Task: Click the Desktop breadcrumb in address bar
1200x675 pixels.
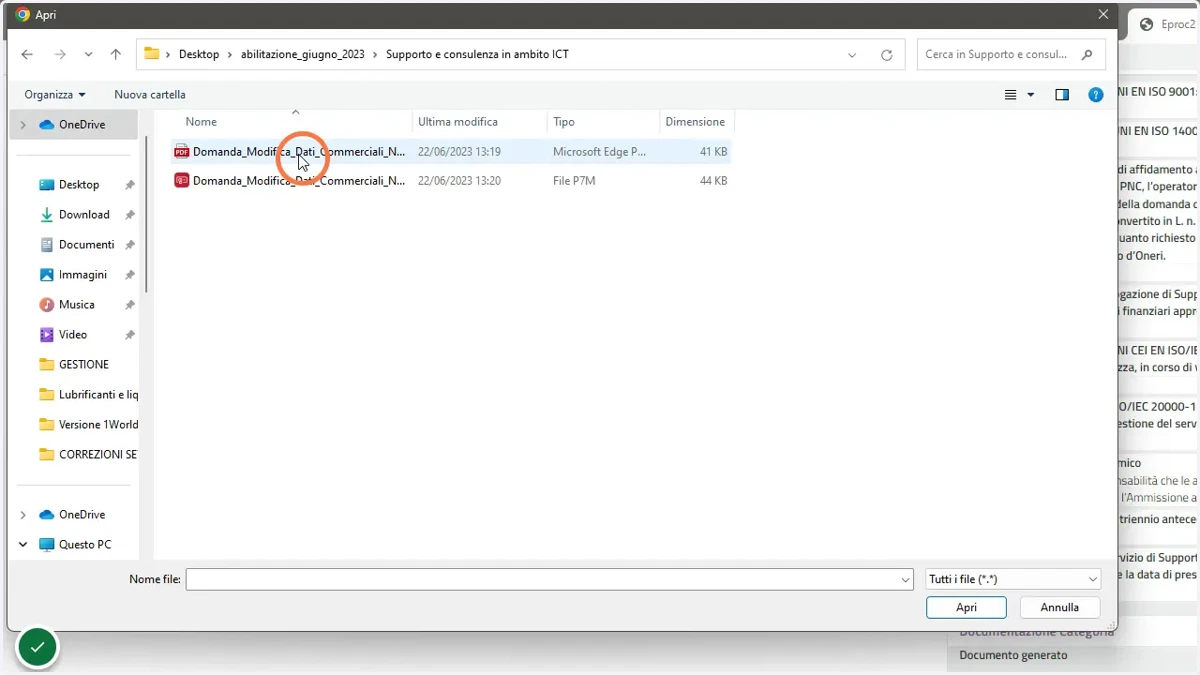Action: 199,55
